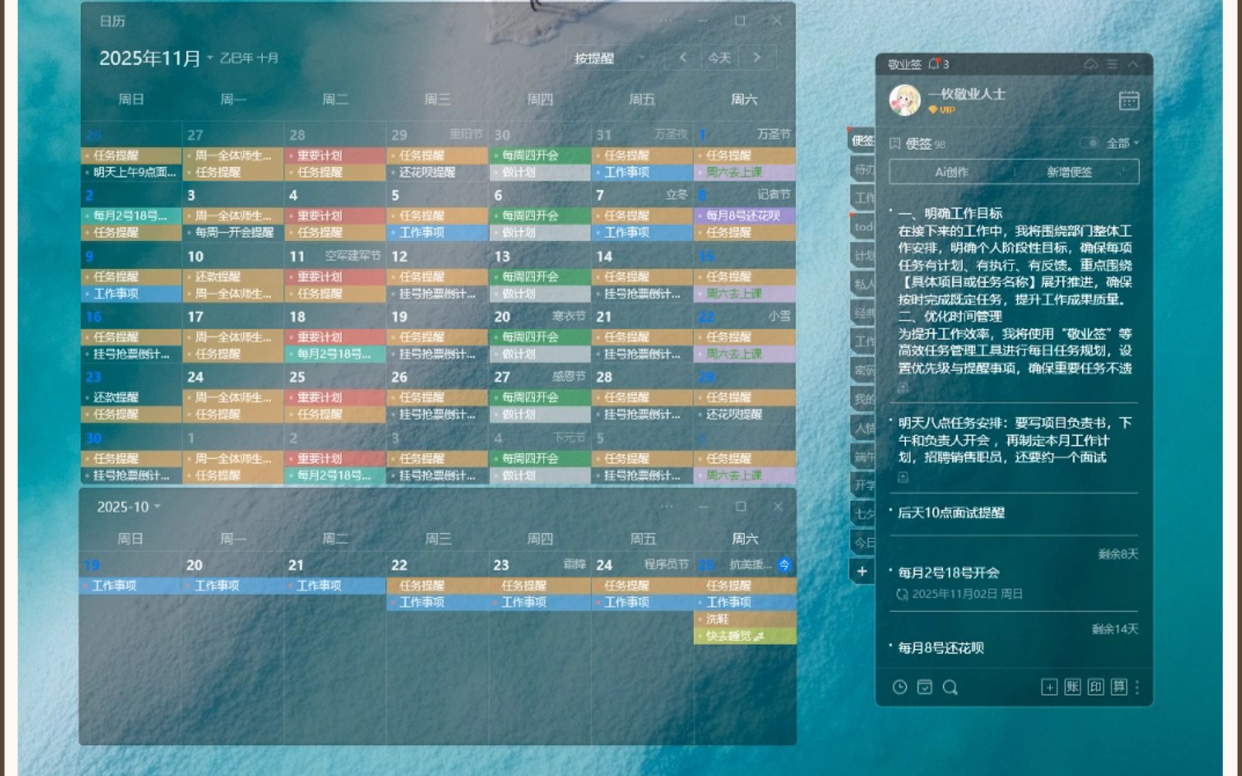Screen dimensions: 1242x776
Task: Open the 每月8号还花呗 note in 敬业签
Action: coord(941,648)
